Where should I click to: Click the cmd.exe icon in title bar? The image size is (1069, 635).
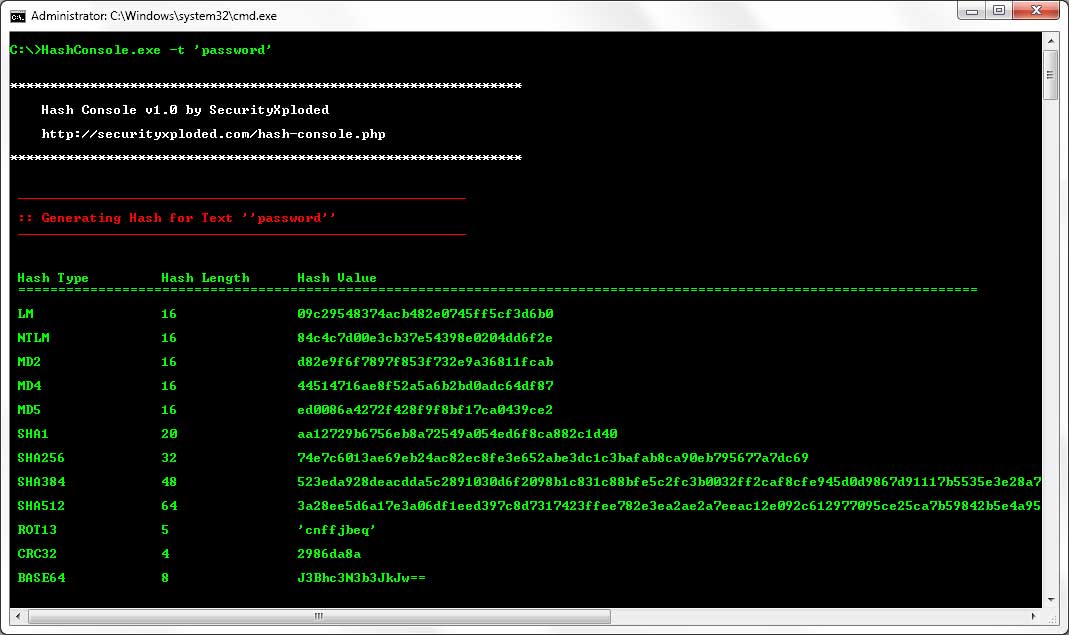(x=17, y=15)
